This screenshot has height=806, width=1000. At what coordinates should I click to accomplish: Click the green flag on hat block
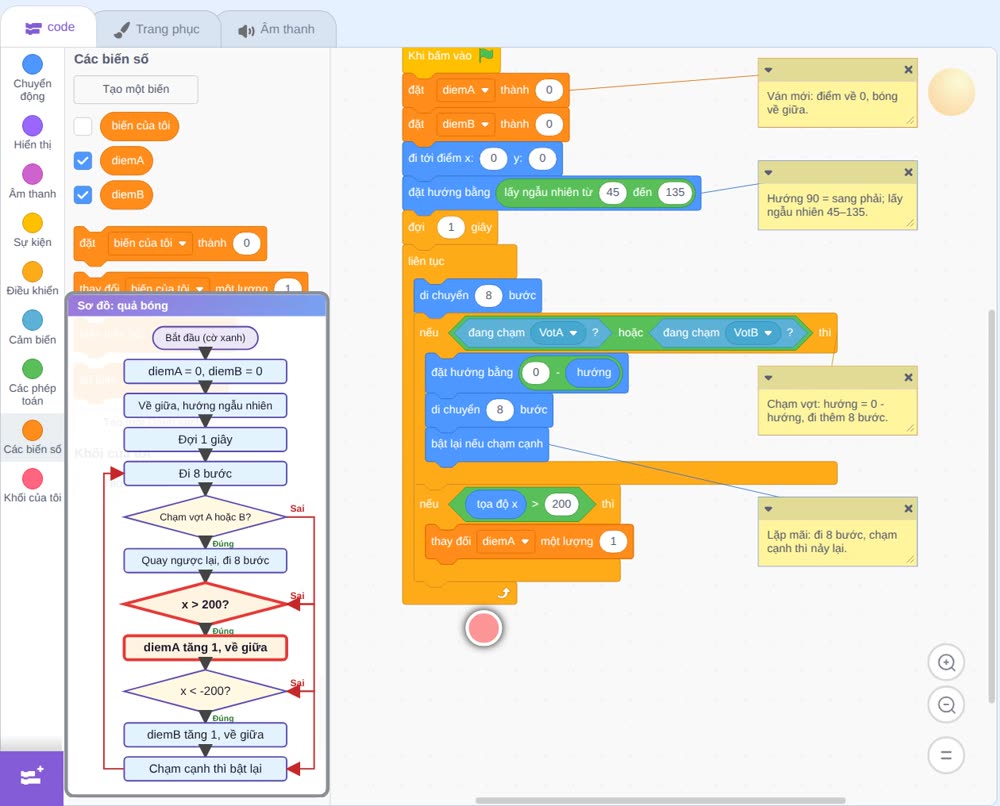coord(487,55)
